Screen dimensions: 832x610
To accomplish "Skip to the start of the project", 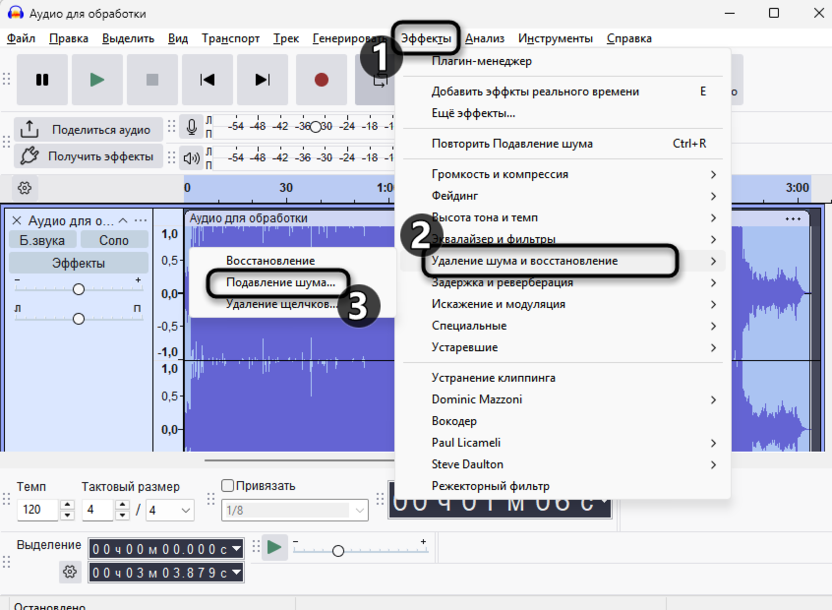I will (x=207, y=80).
